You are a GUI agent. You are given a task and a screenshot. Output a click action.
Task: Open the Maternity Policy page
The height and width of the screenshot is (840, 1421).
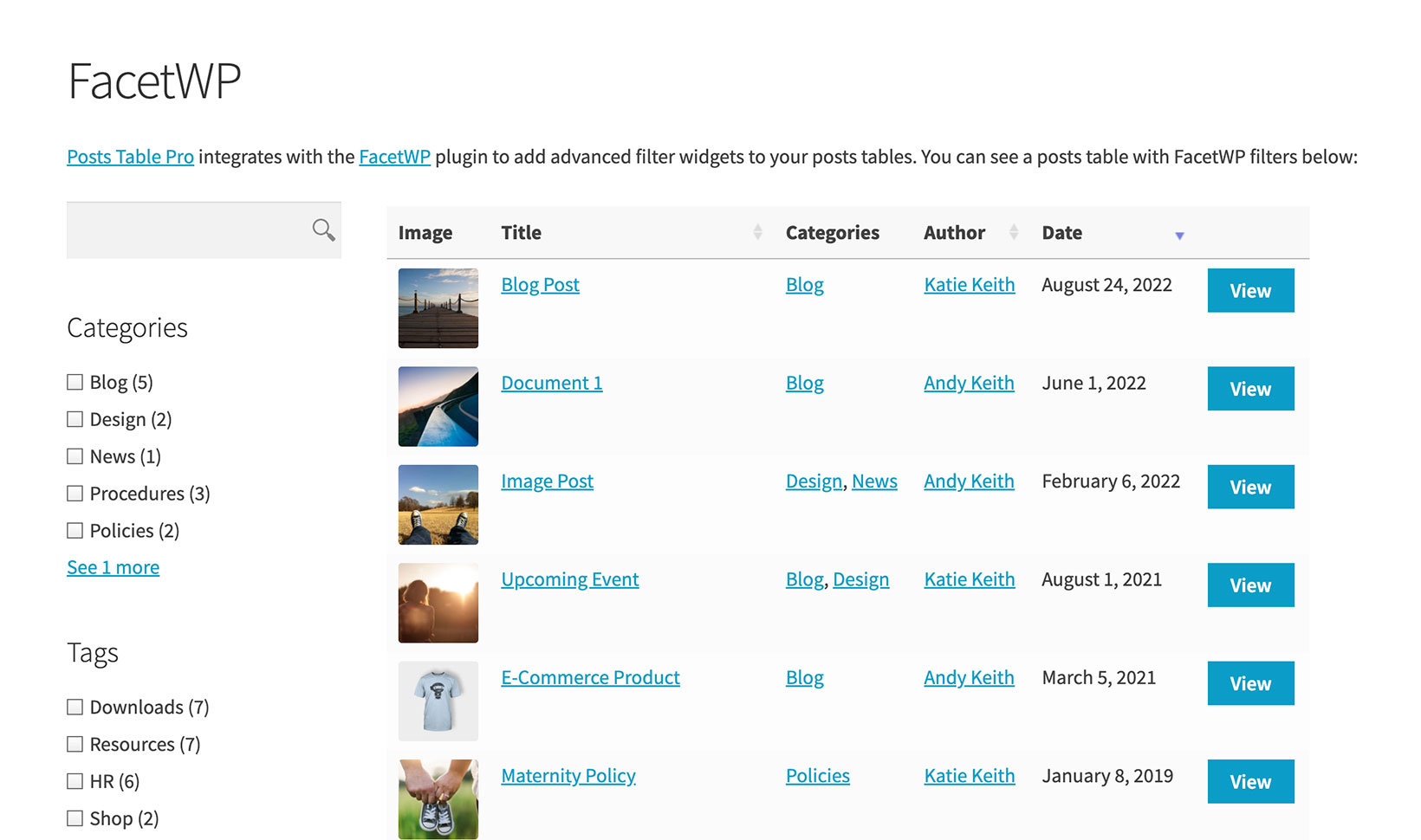coord(568,775)
